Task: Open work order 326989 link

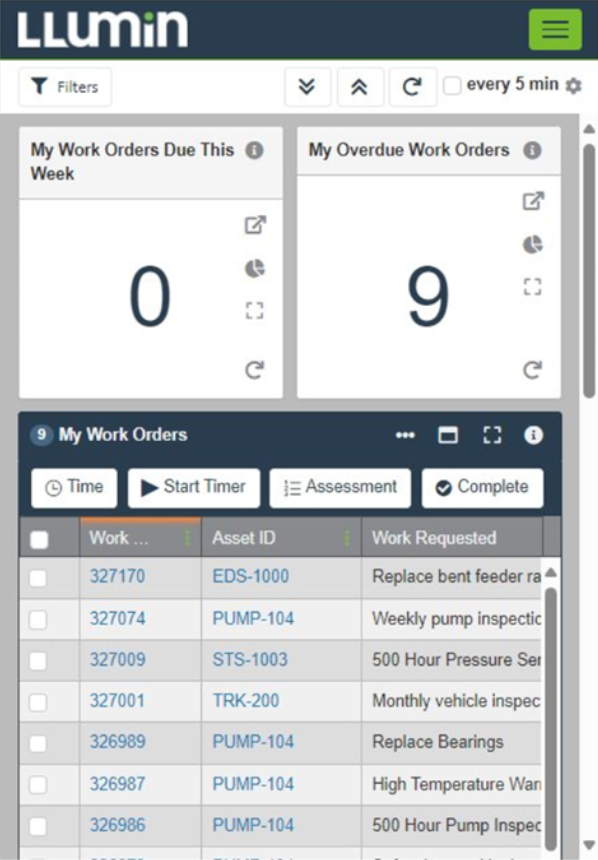Action: (x=117, y=742)
